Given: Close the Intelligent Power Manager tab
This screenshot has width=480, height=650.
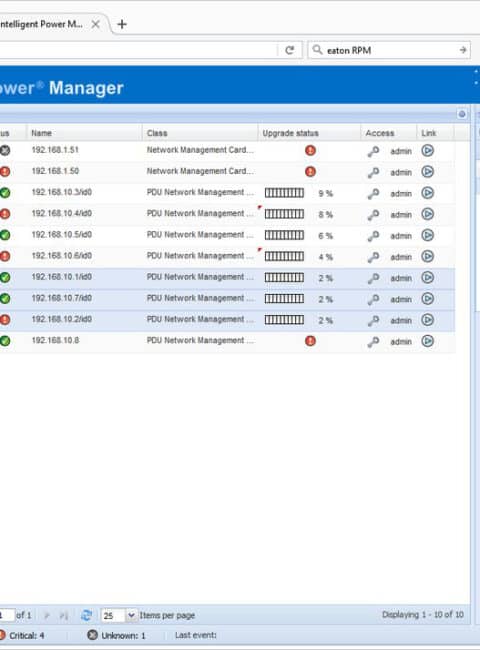Looking at the screenshot, I should (95, 24).
